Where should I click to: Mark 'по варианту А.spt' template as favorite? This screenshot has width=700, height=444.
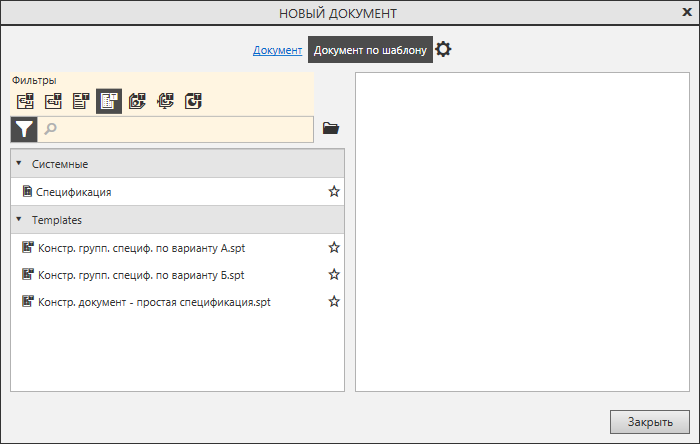[x=334, y=247]
